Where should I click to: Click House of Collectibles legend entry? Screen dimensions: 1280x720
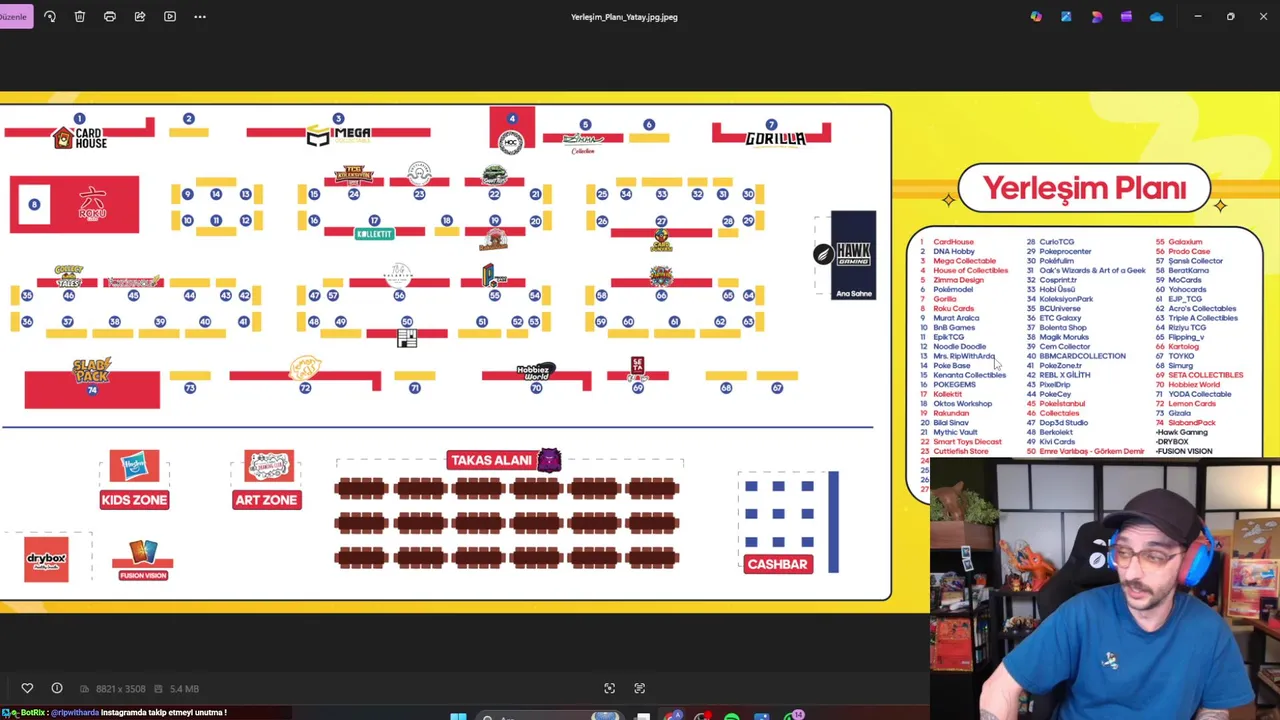[970, 270]
